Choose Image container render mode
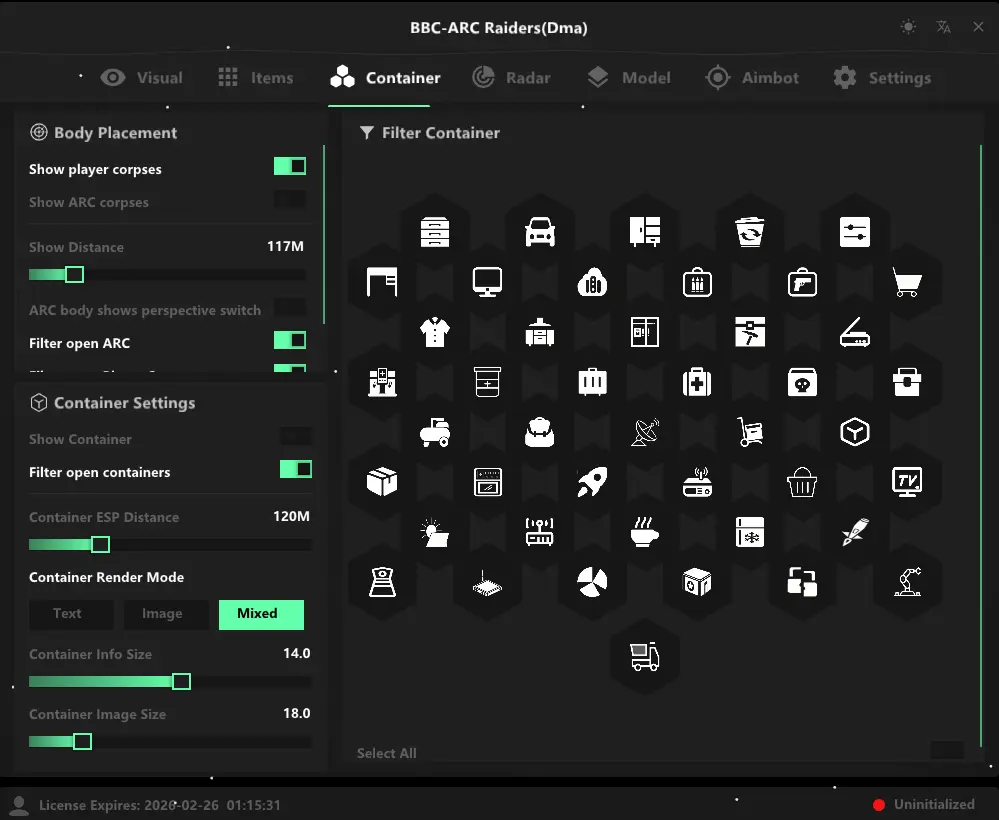Viewport: 999px width, 820px height. (x=162, y=614)
